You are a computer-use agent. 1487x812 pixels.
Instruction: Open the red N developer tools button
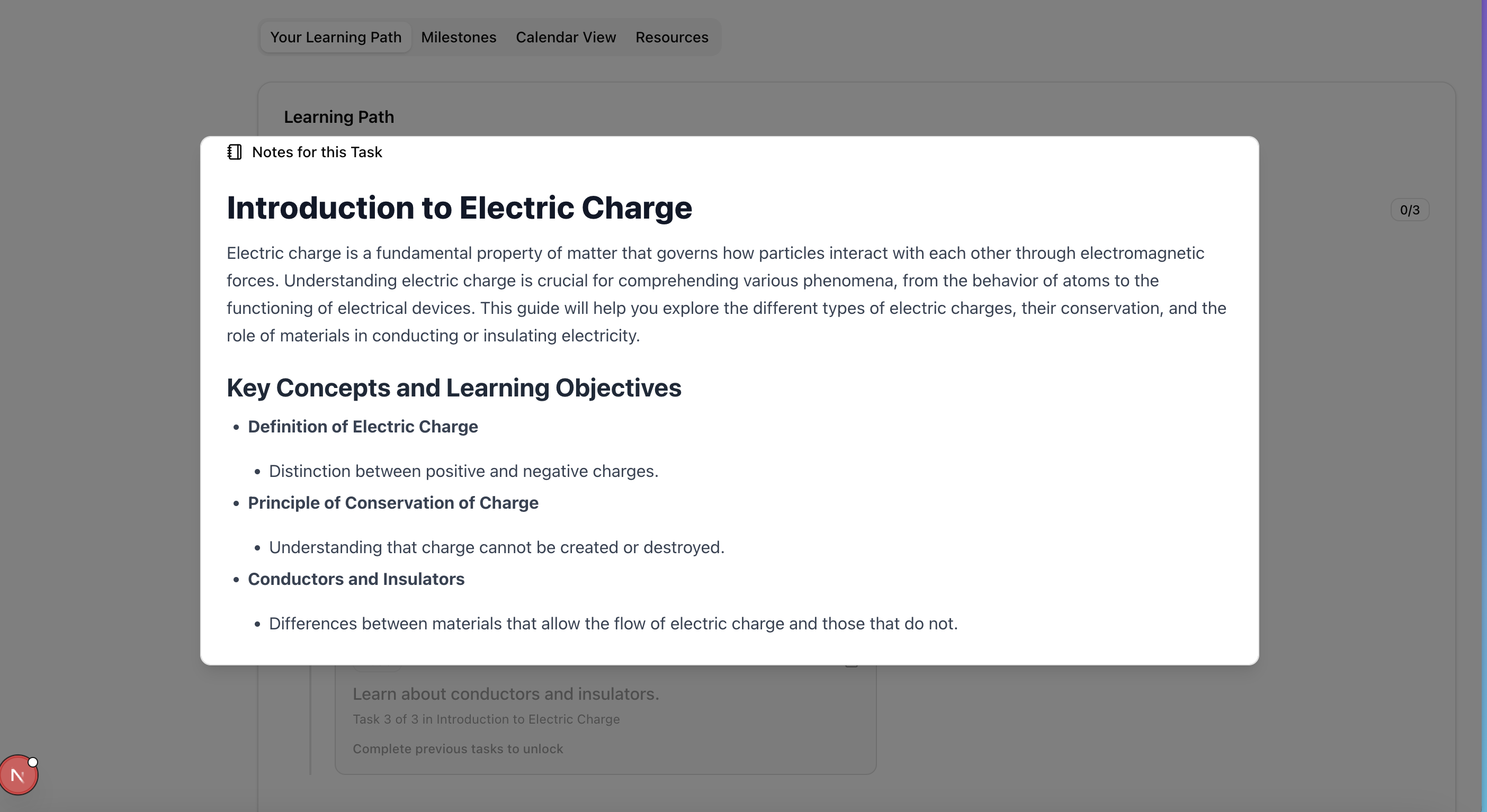(19, 775)
